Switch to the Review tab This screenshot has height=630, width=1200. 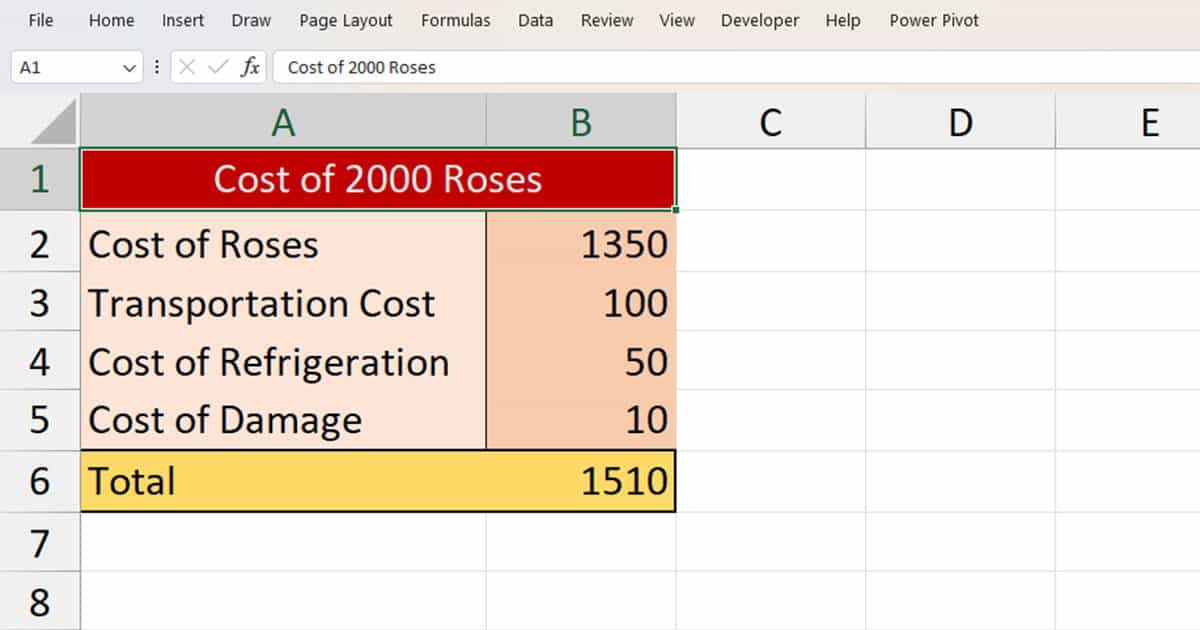(606, 20)
